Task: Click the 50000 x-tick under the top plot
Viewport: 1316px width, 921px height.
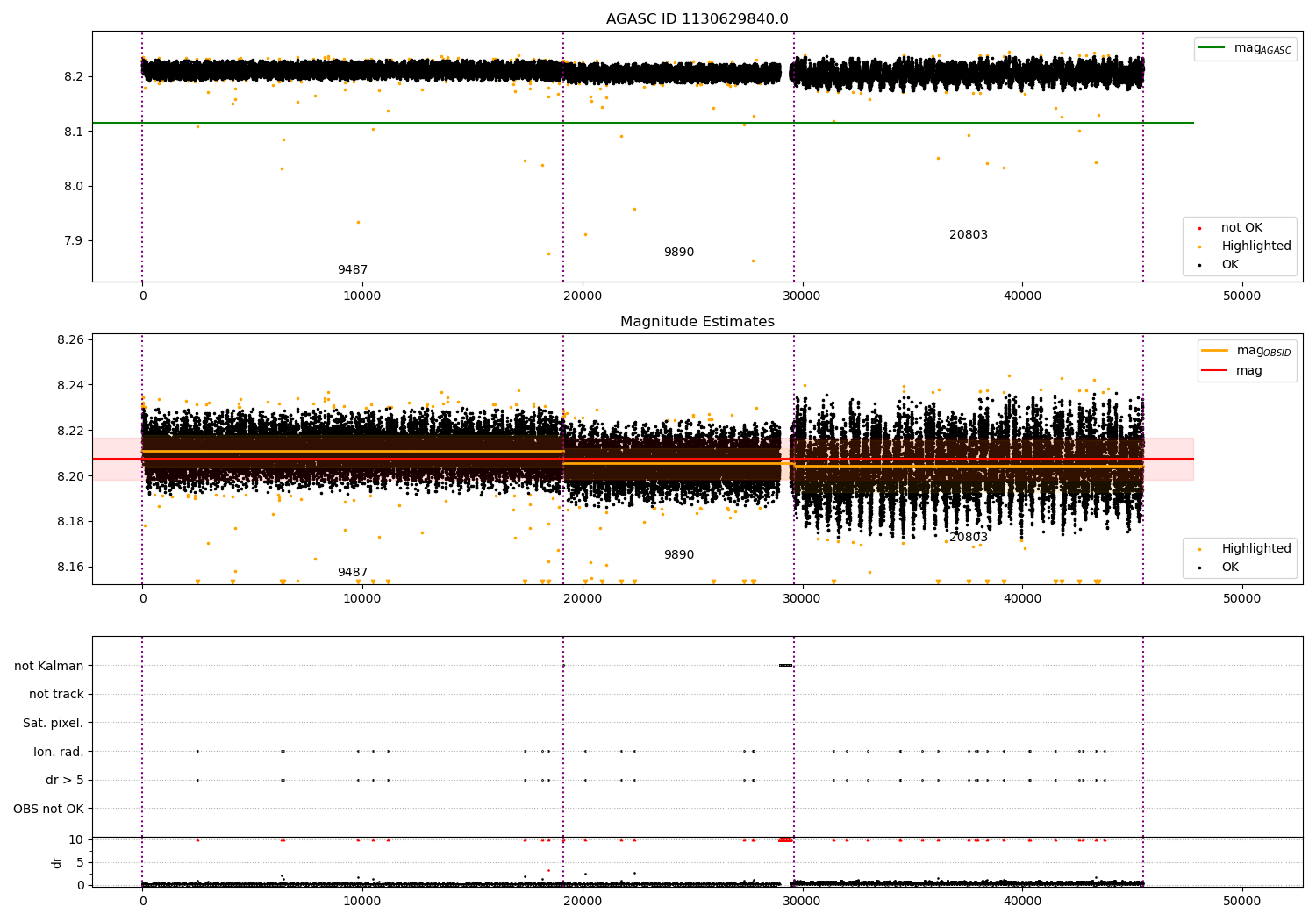Action: tap(1242, 296)
